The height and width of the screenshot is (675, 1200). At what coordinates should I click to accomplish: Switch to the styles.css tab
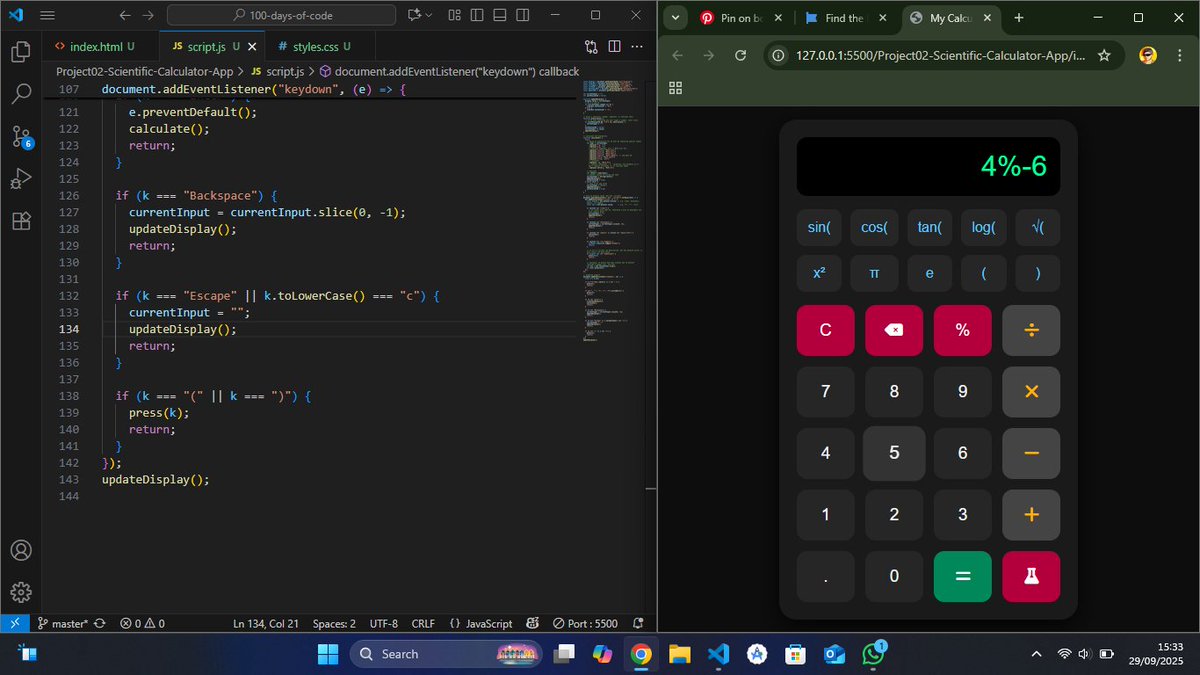[317, 46]
